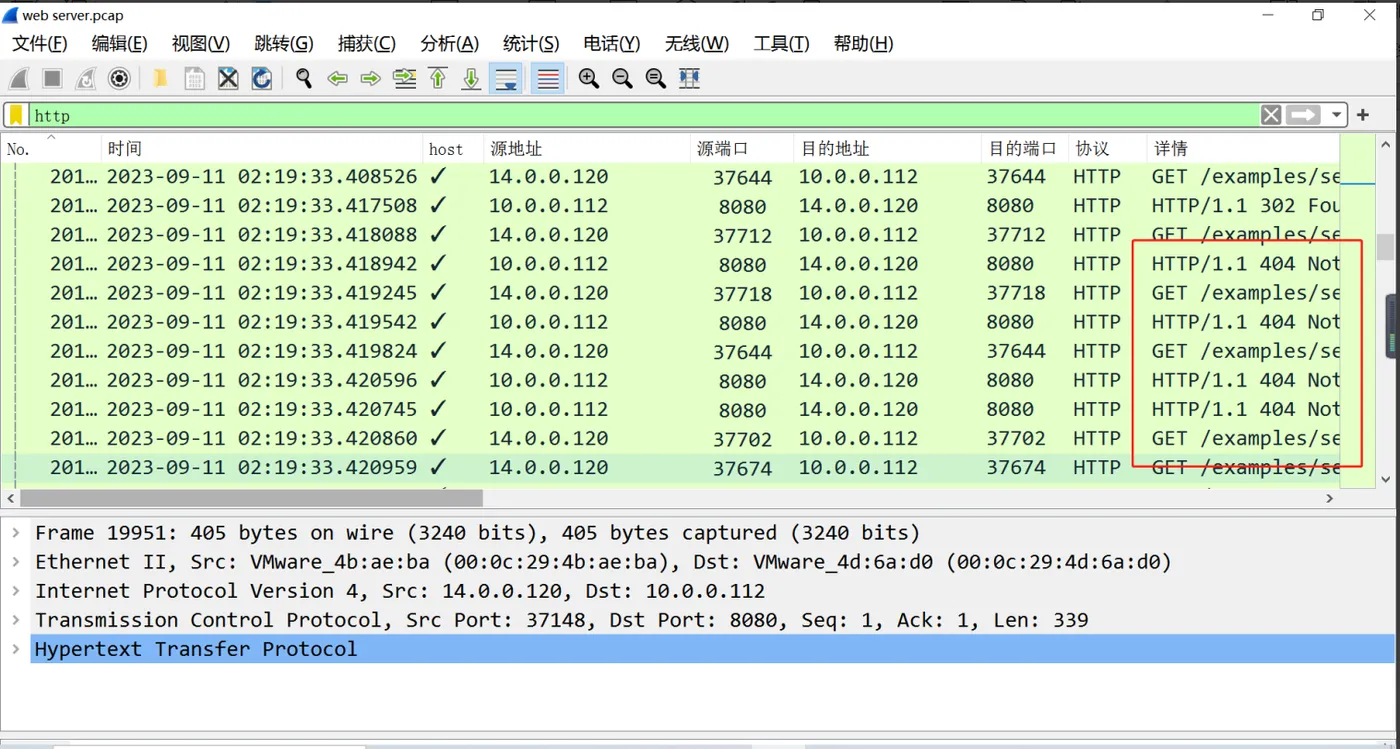Reload this capture file

pos(261,78)
